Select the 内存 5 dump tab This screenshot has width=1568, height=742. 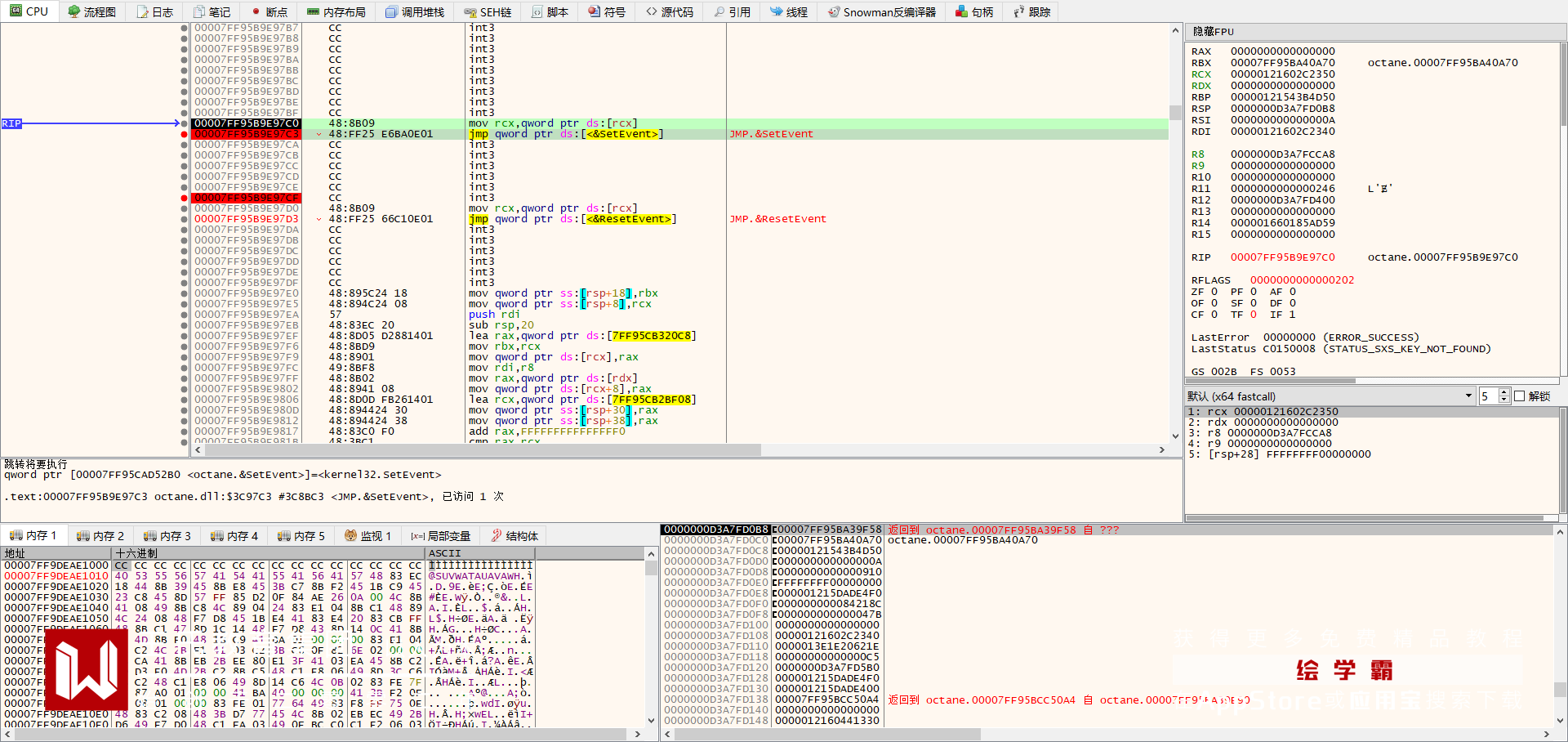[x=301, y=536]
